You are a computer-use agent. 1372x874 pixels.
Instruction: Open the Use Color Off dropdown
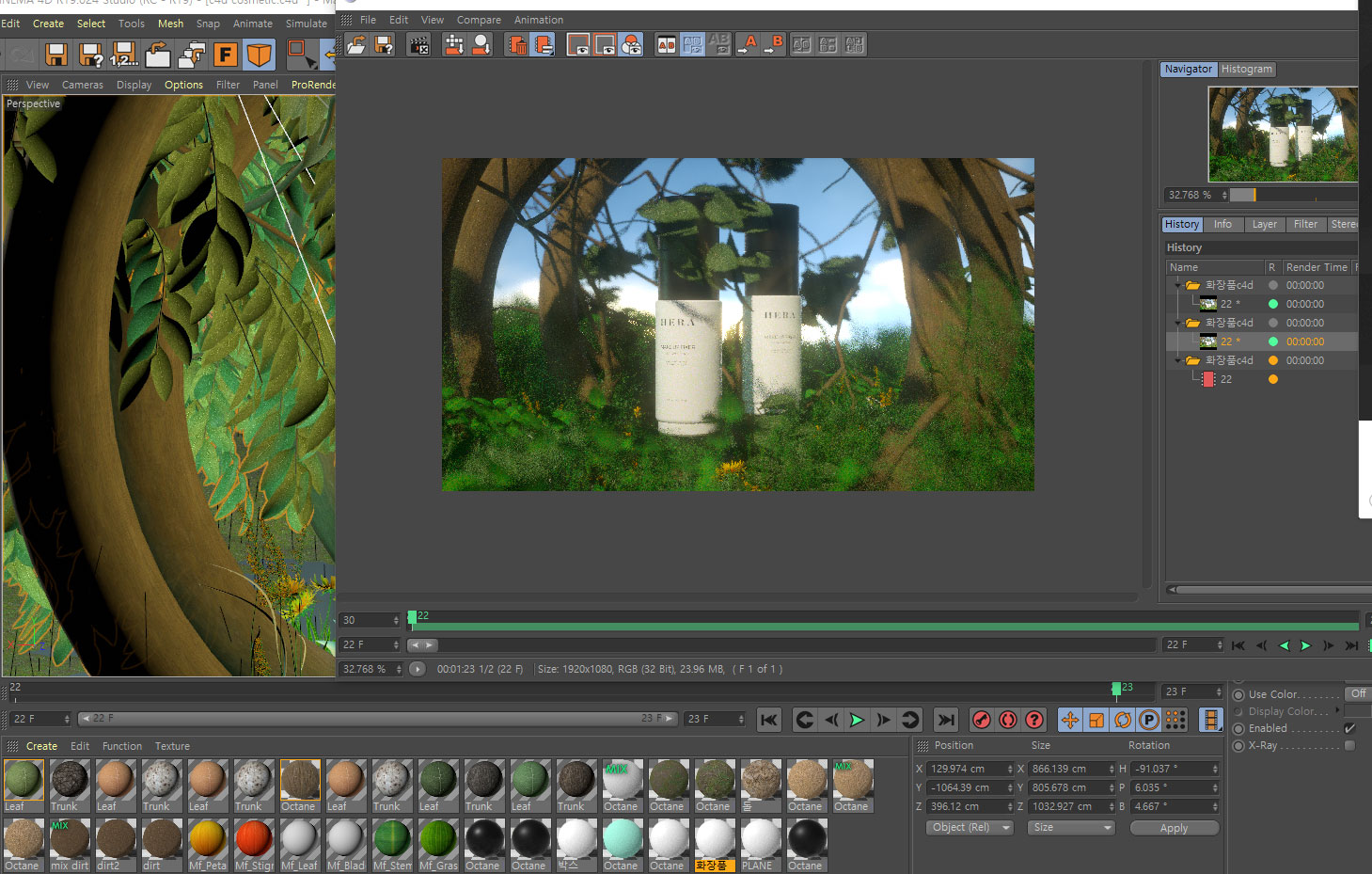1358,694
